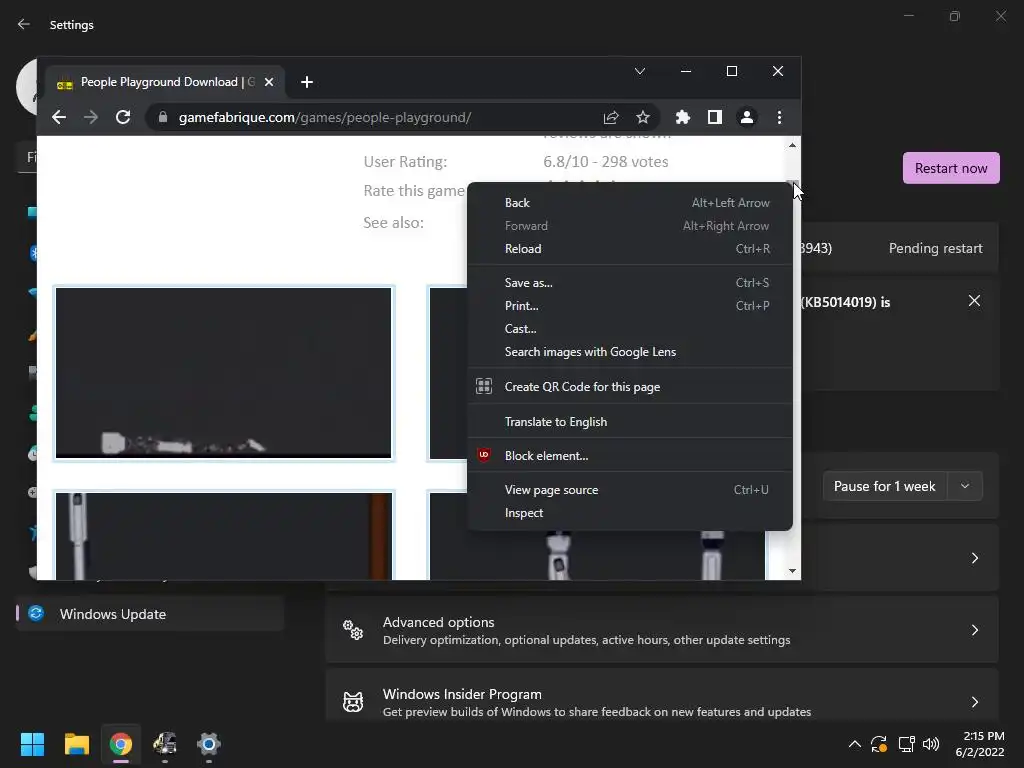Open Chrome extensions puzzle icon
This screenshot has width=1024, height=768.
682,118
